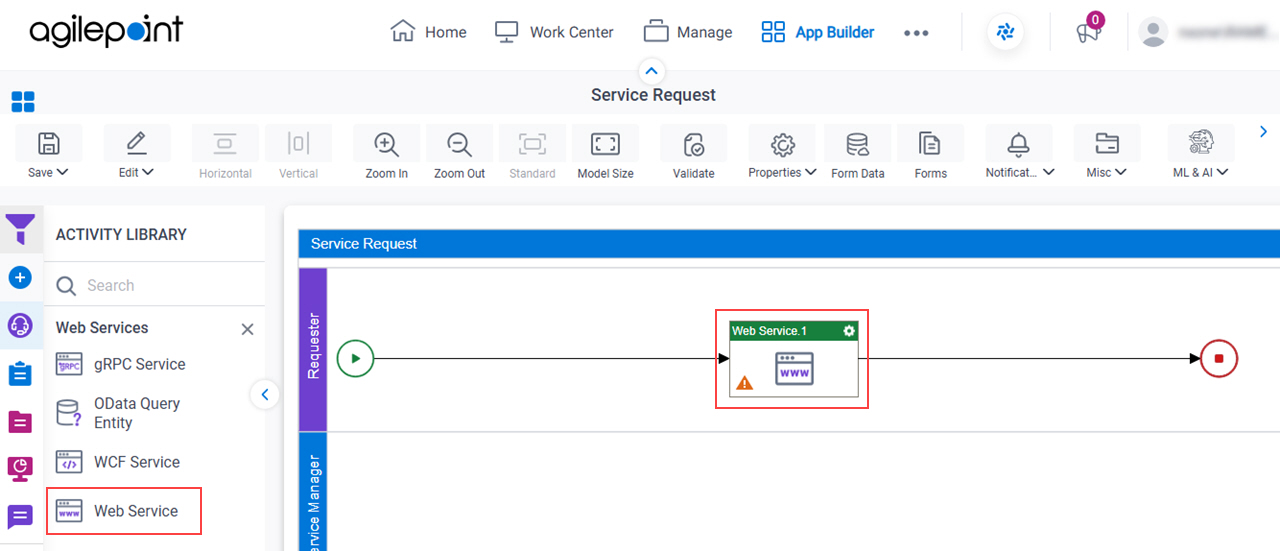Screen dimensions: 1280x551
Task: Fit to Model Size
Action: (x=605, y=152)
